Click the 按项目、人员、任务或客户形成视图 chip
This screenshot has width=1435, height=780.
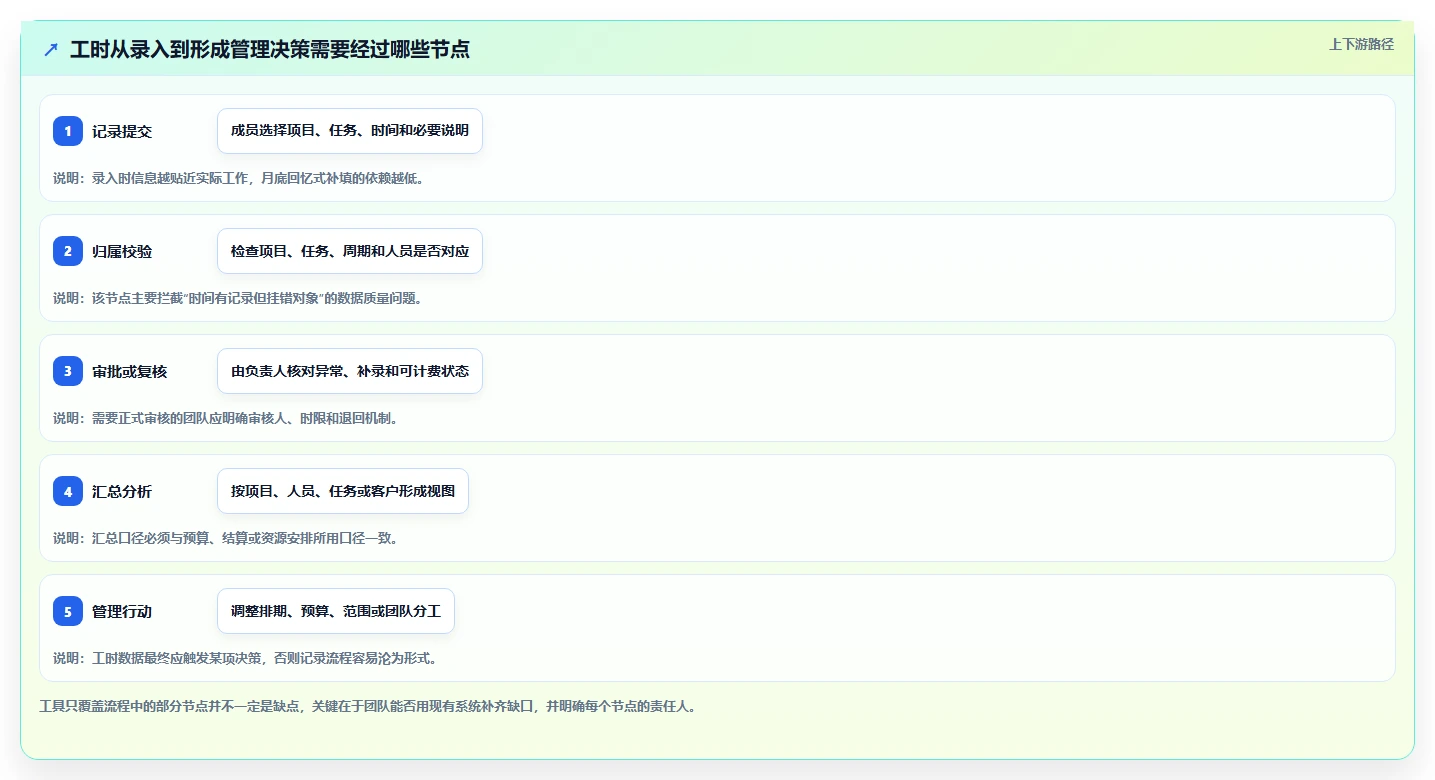point(343,491)
